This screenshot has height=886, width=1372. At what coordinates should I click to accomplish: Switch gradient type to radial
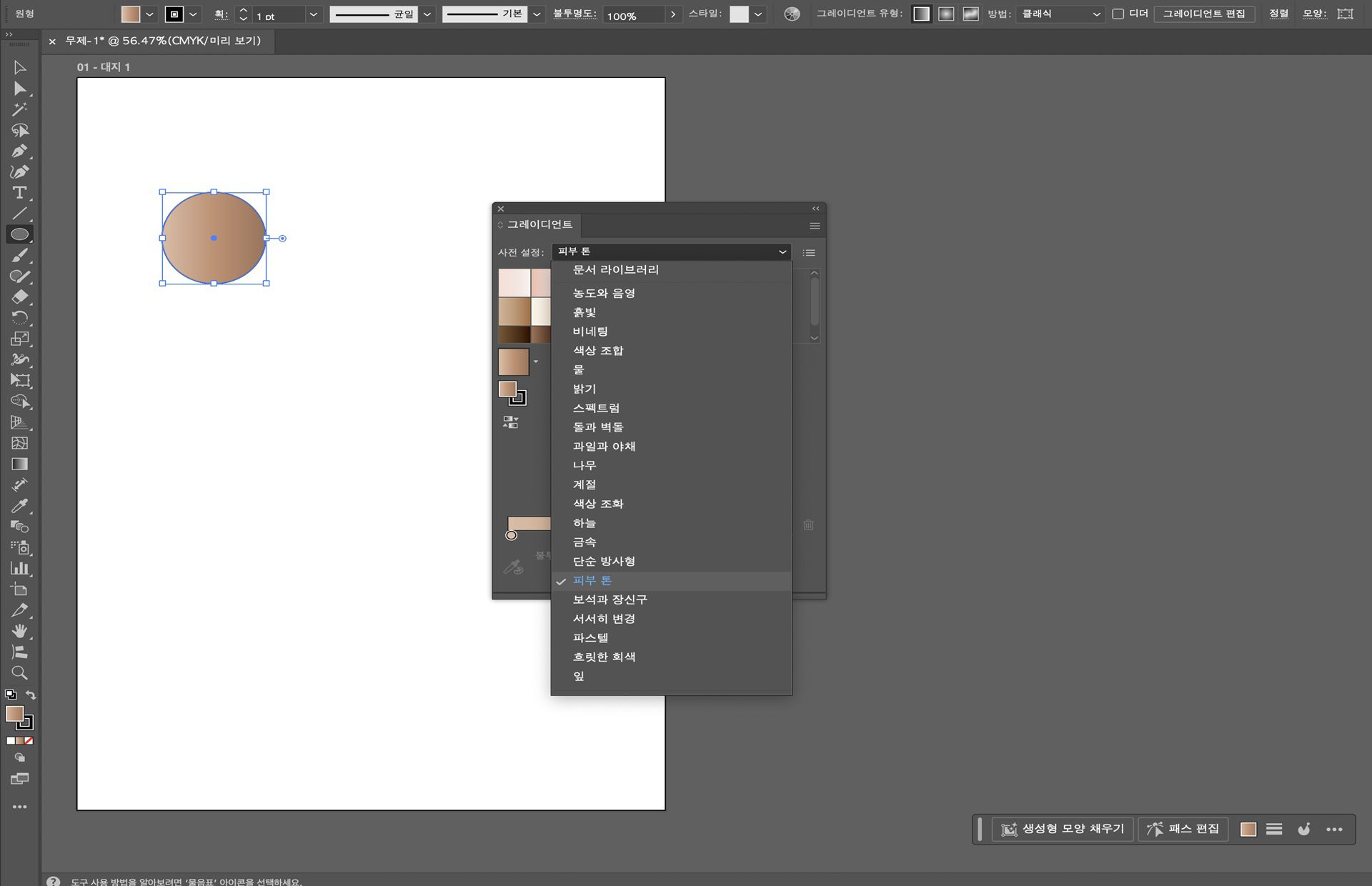(945, 13)
